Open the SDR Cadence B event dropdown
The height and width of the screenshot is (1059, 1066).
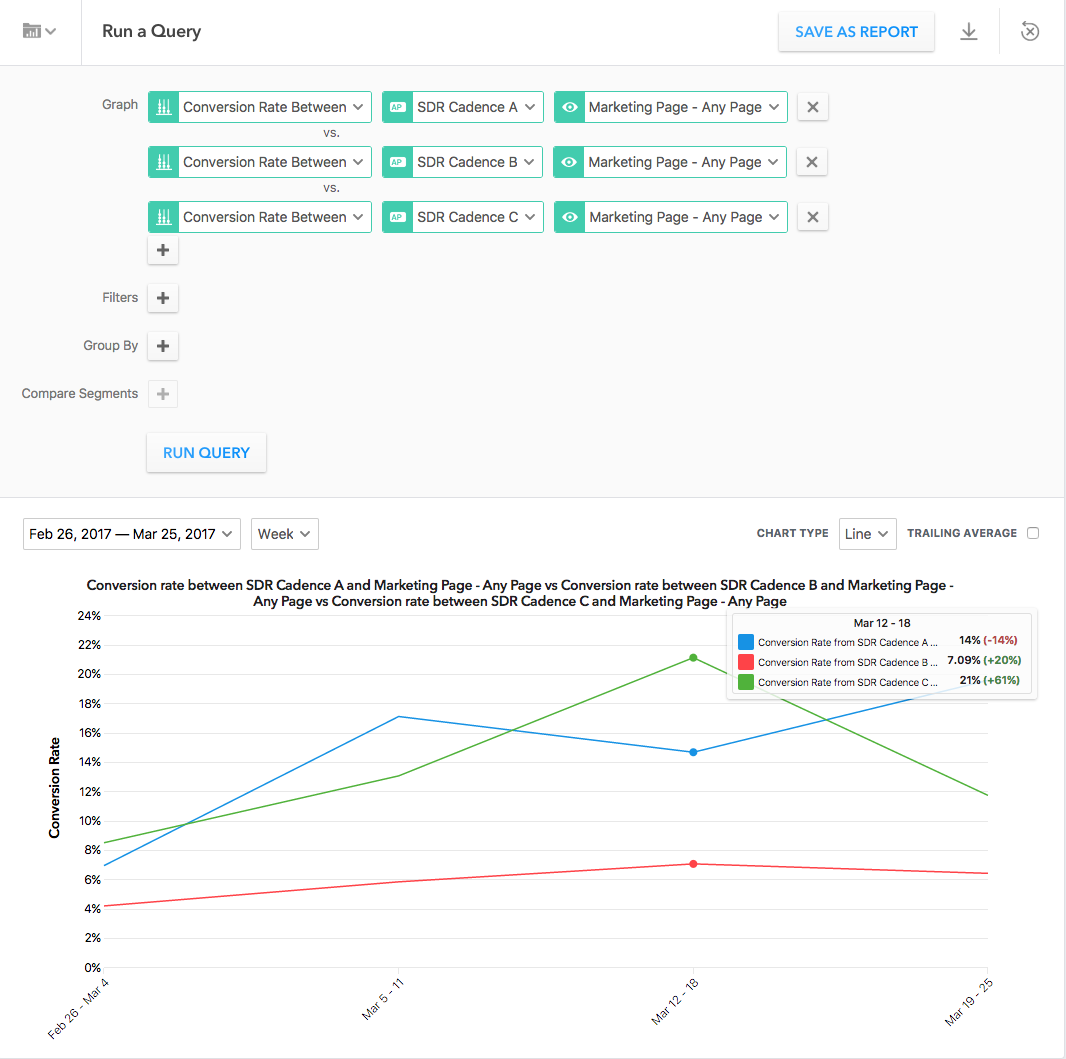[462, 162]
